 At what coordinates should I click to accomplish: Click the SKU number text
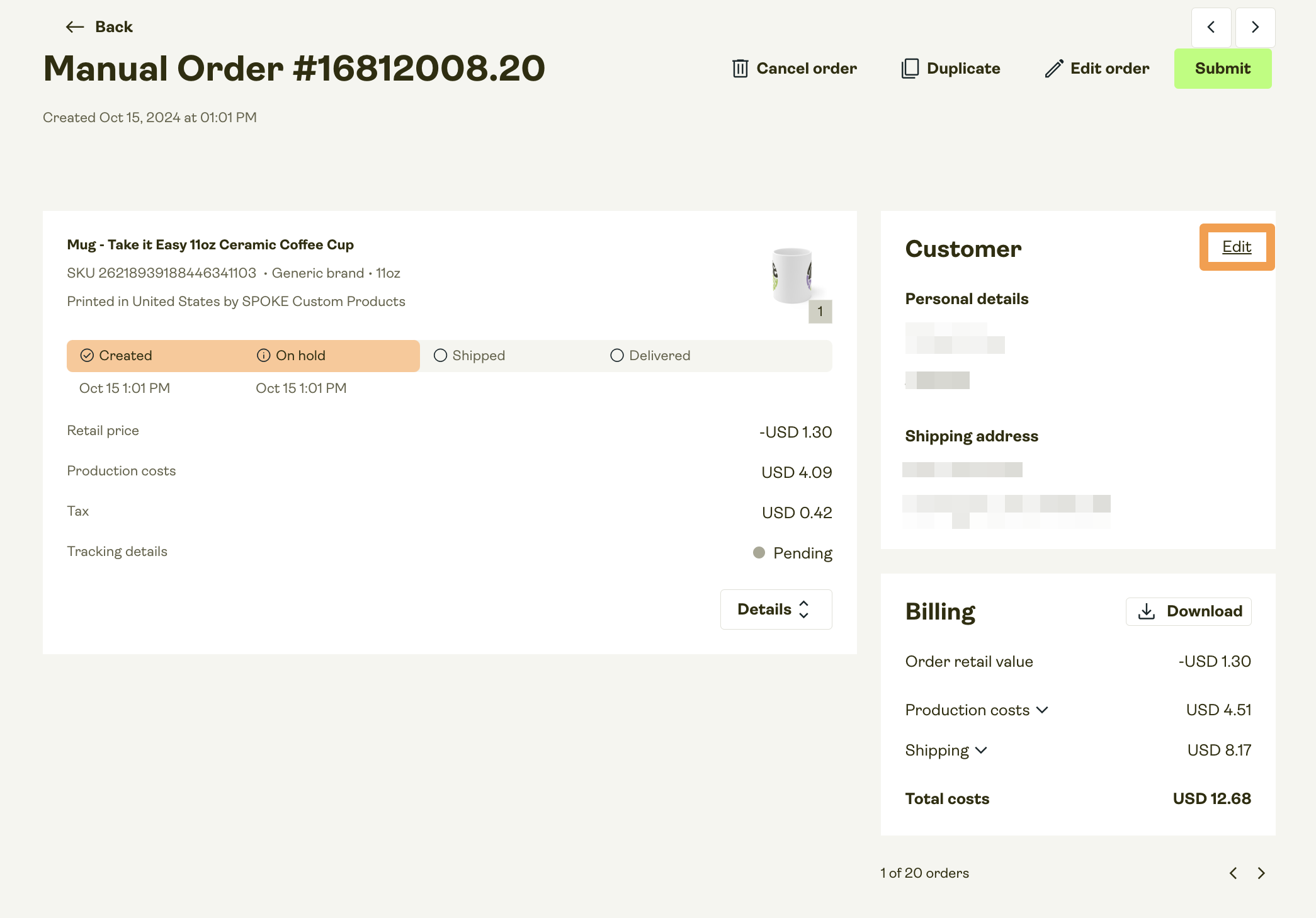click(x=162, y=273)
